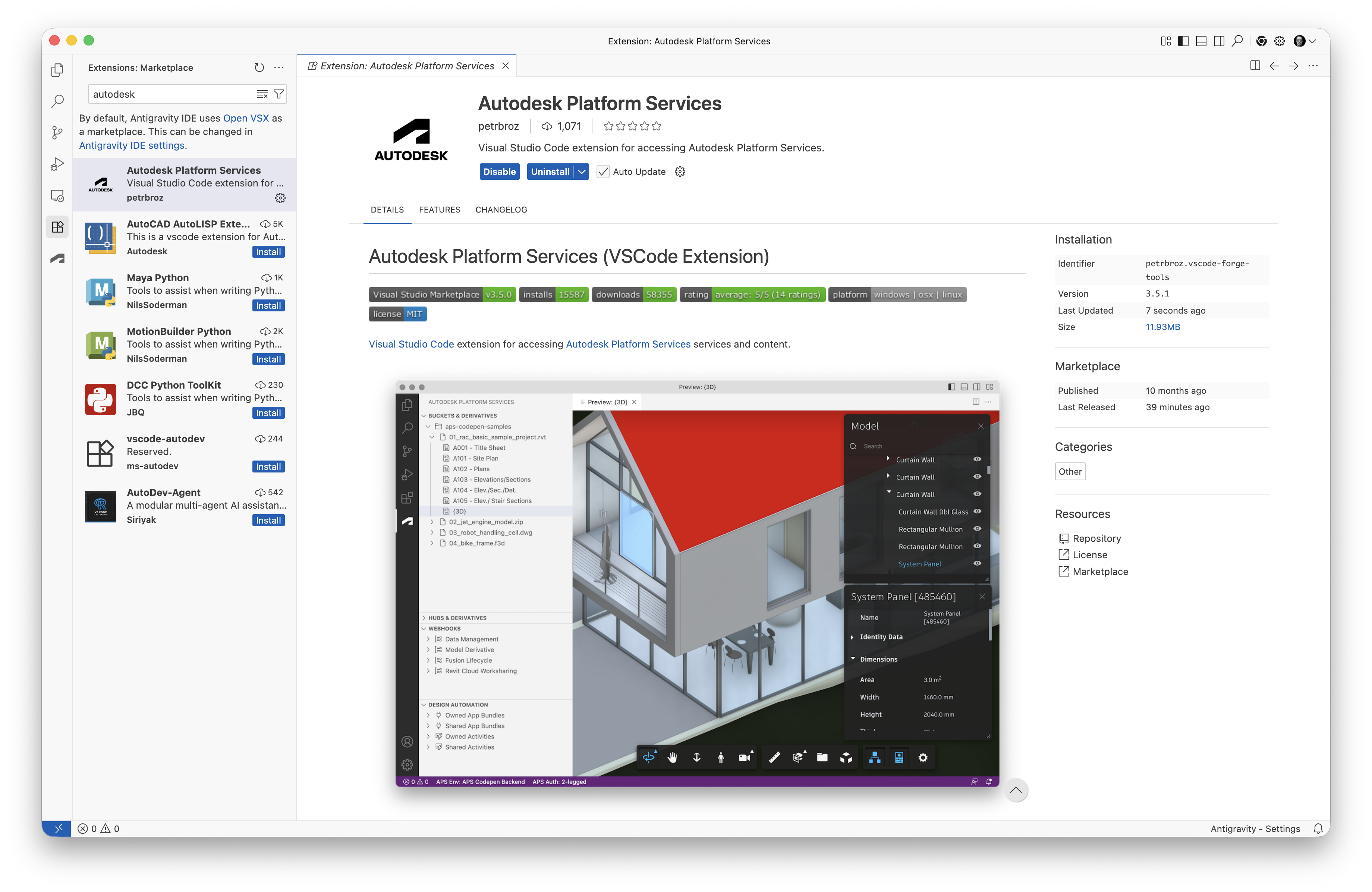Click the license MIT badge

(x=397, y=314)
